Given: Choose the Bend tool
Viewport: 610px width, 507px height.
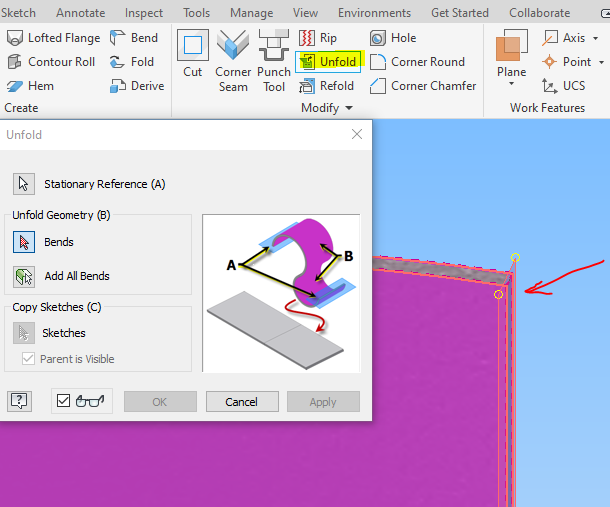Looking at the screenshot, I should (134, 38).
